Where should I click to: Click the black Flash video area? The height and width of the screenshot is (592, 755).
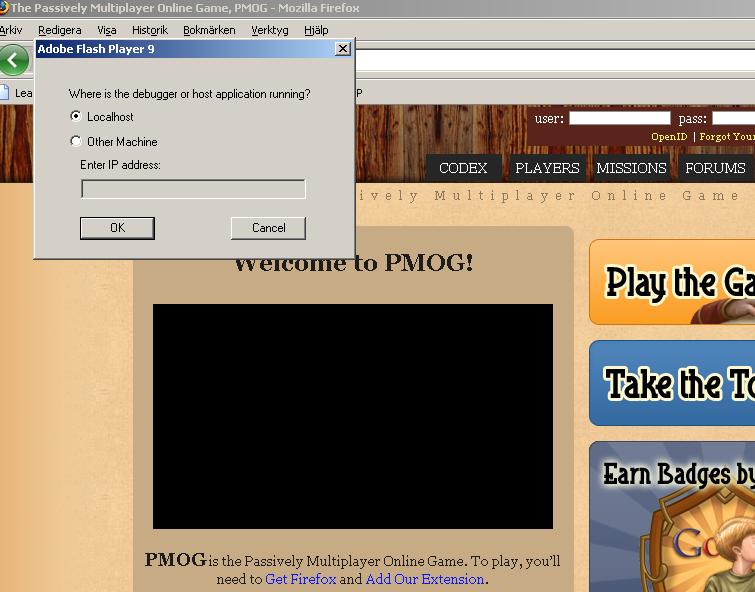pos(352,416)
